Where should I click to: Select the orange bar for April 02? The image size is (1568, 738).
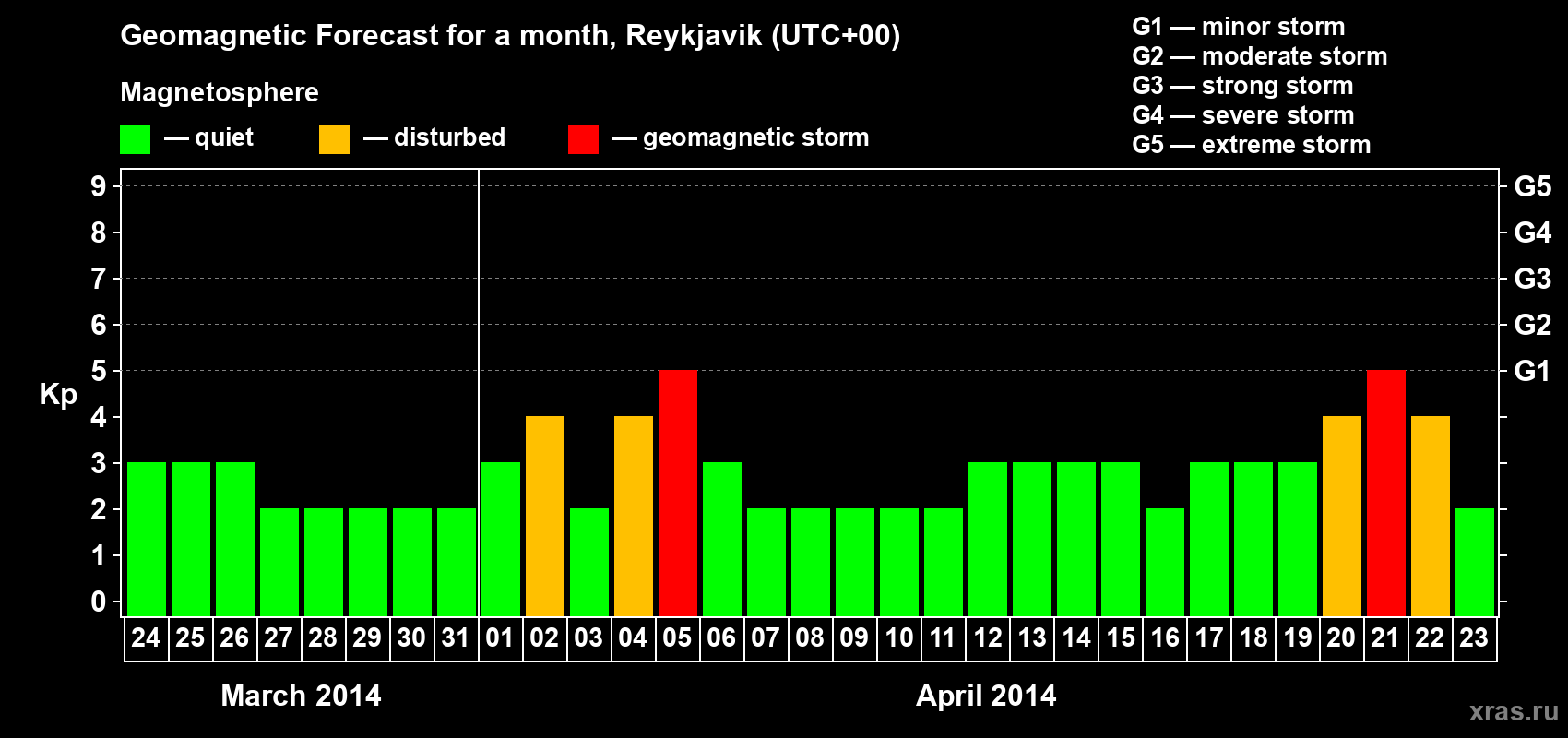[545, 516]
